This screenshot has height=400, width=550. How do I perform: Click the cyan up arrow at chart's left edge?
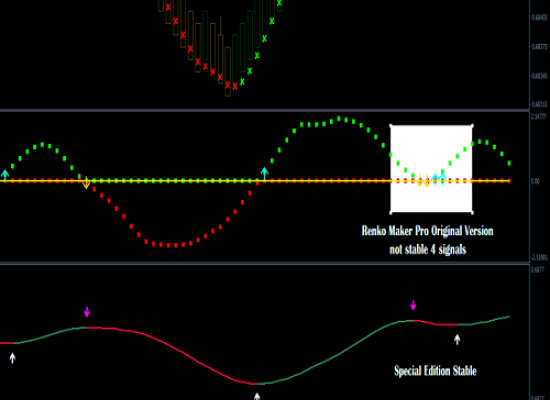pyautogui.click(x=5, y=174)
